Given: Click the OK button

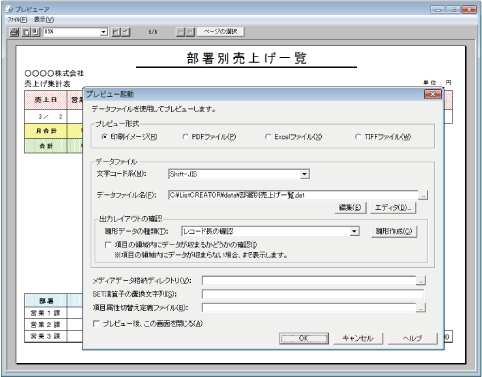Looking at the screenshot, I should (x=304, y=338).
